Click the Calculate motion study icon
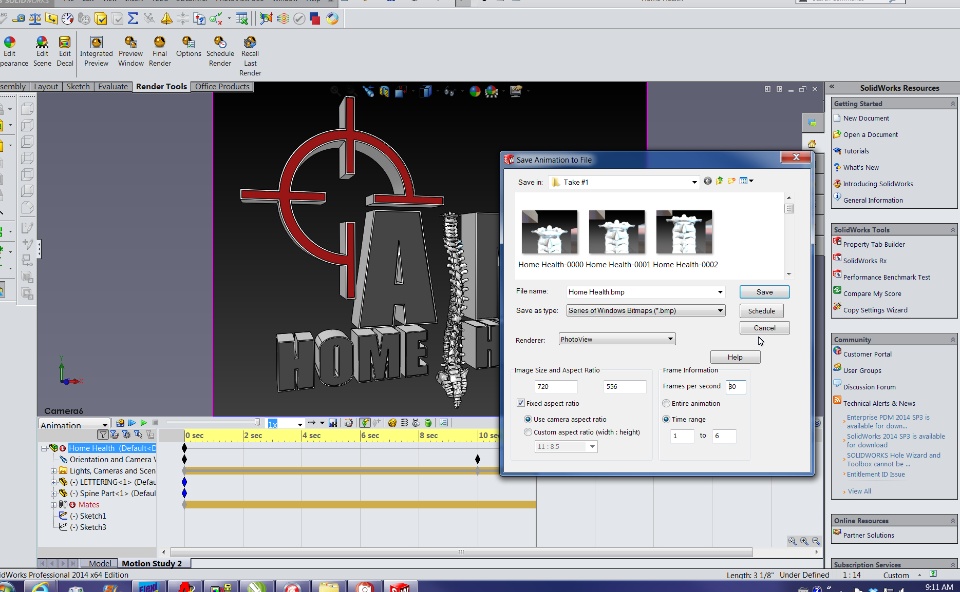The height and width of the screenshot is (592, 960). 120,422
